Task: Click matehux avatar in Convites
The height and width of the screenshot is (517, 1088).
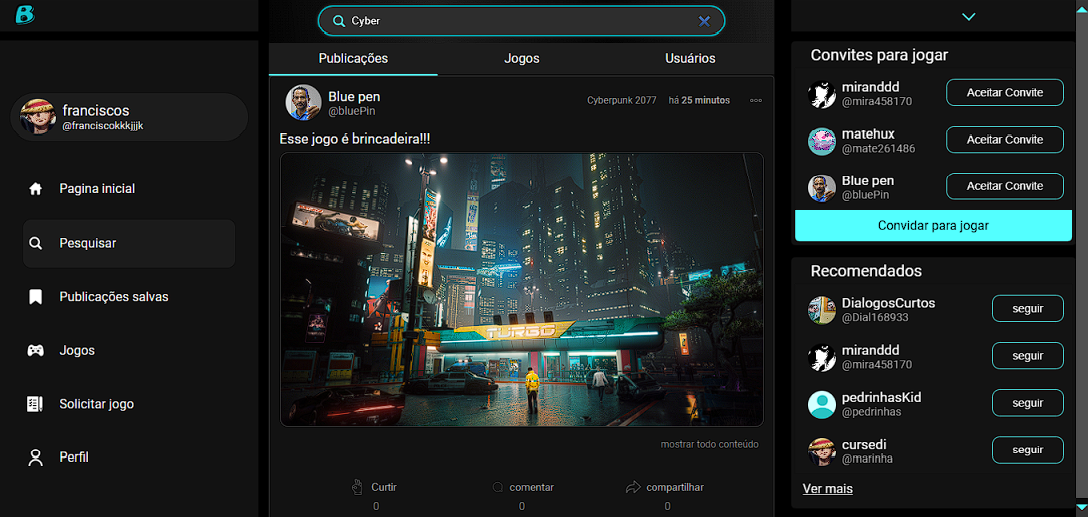Action: pyautogui.click(x=822, y=141)
